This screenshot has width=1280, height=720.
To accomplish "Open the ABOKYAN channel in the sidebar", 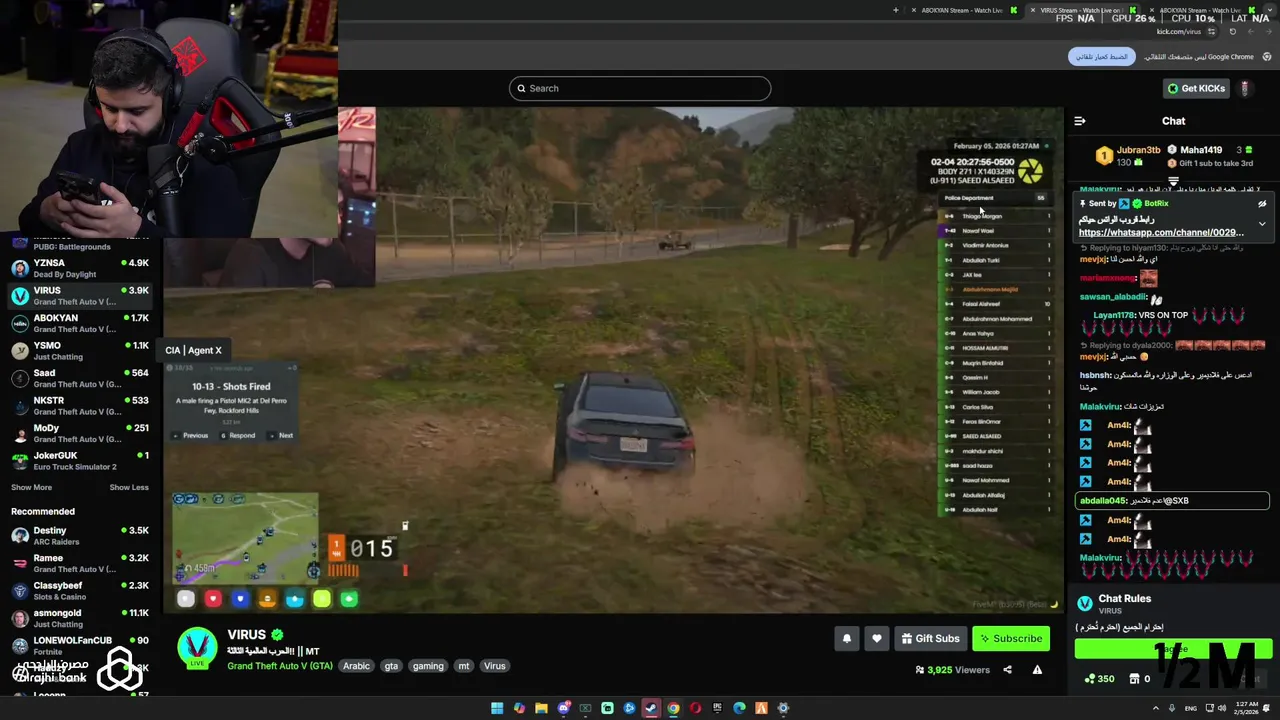I will [80, 323].
